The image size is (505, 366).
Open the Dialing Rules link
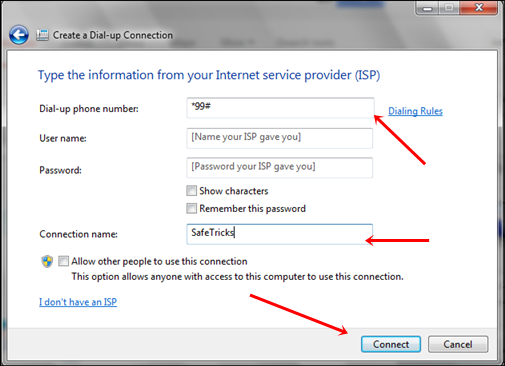tap(415, 111)
